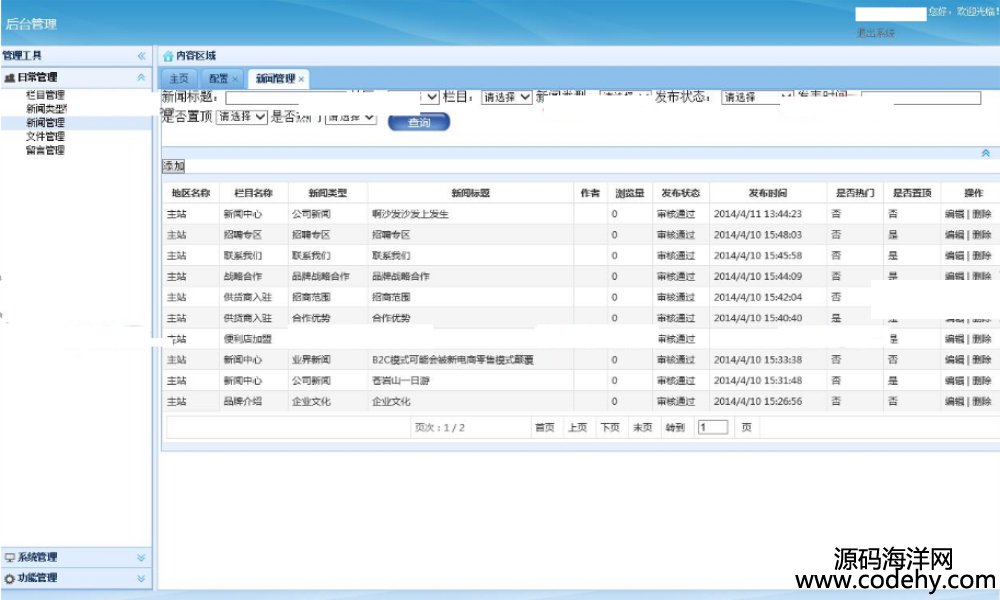Screen dimensions: 1000x600
Task: Expand the 功能管理 accordion section
Action: [x=141, y=578]
